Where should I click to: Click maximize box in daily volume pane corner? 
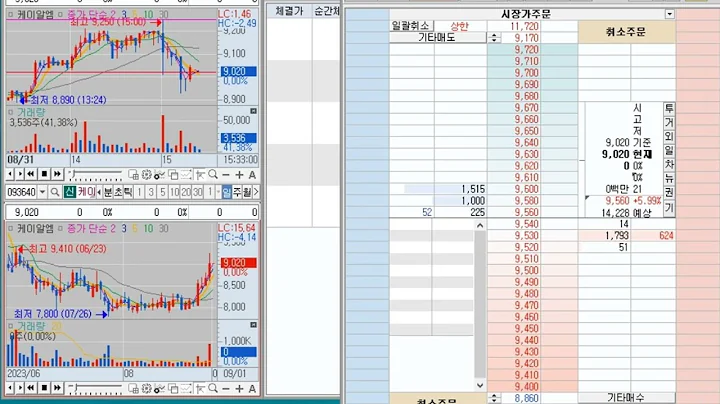253,325
